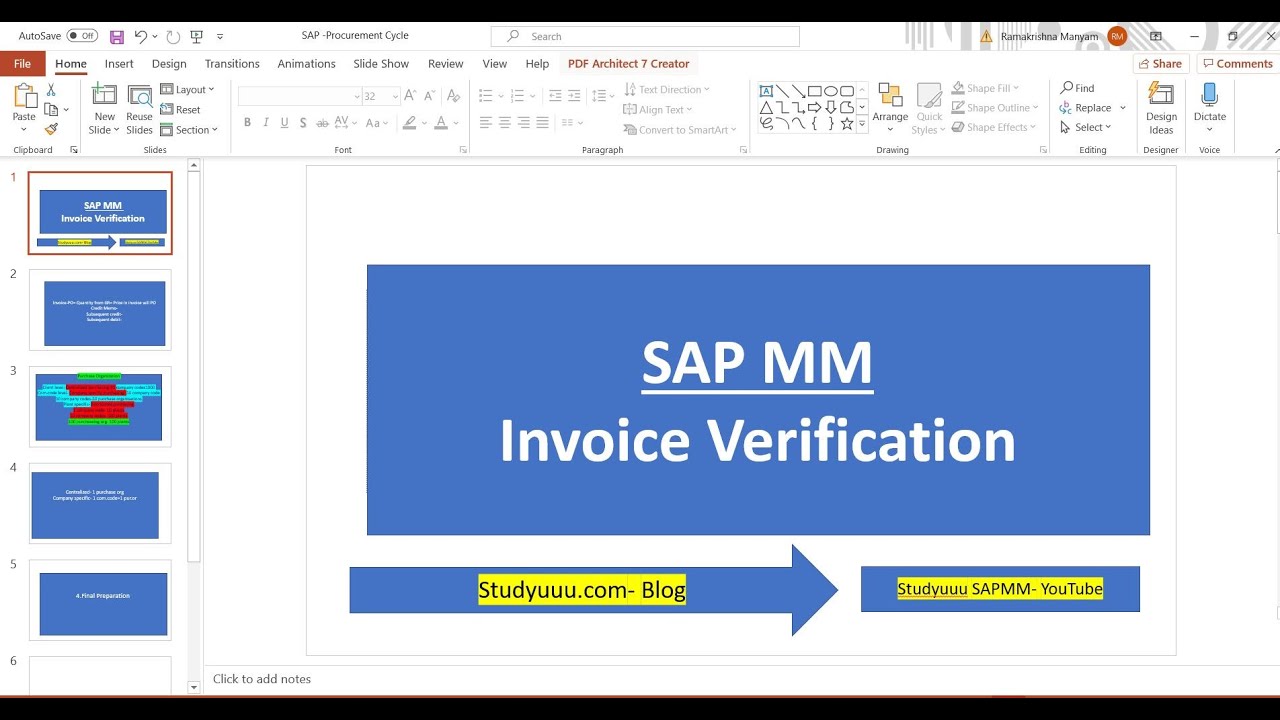This screenshot has width=1280, height=720.
Task: Clear all formatting icon
Action: (x=453, y=96)
